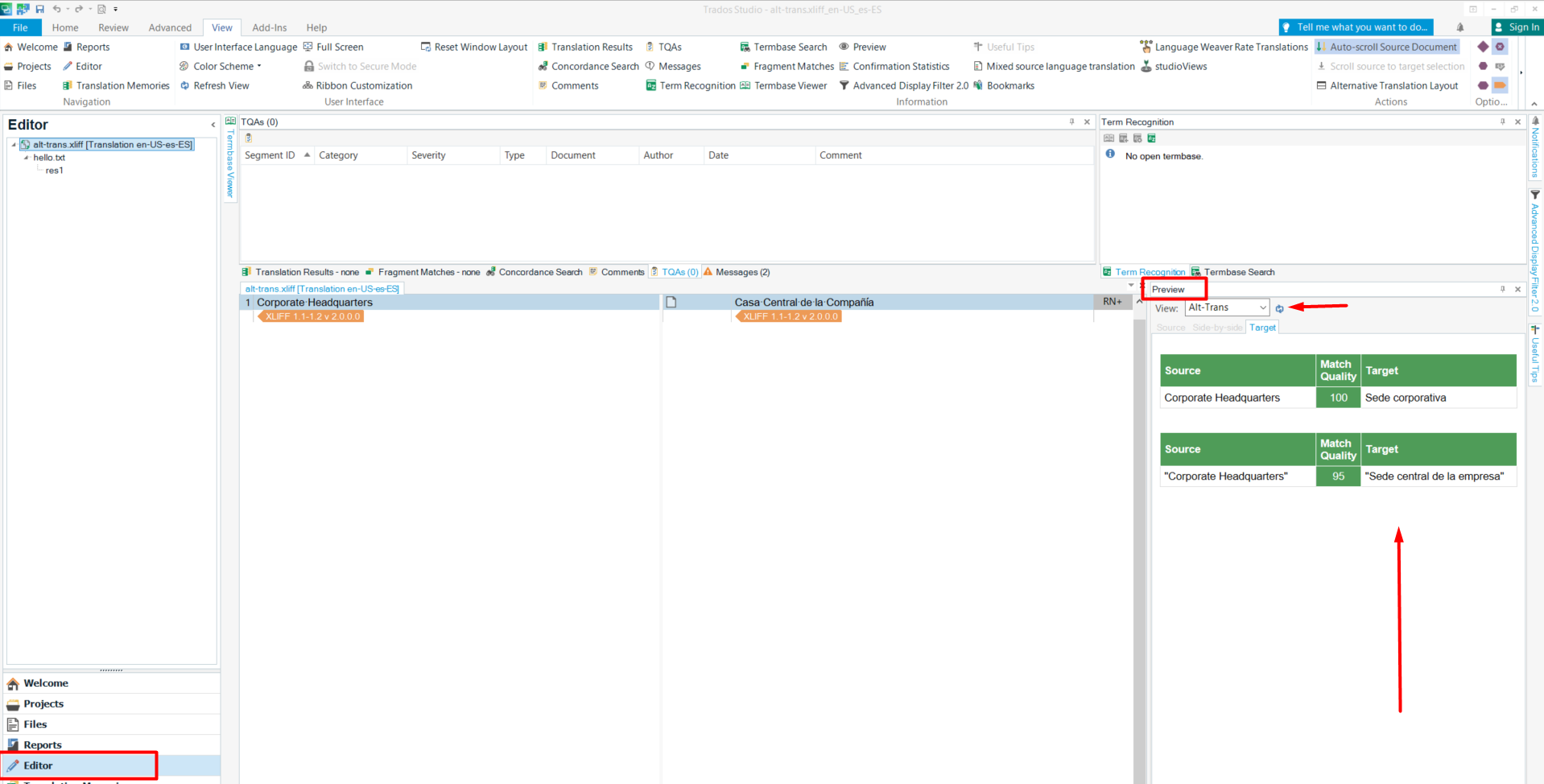The width and height of the screenshot is (1544, 784).
Task: Click Mixed source language translation
Action: (1054, 66)
